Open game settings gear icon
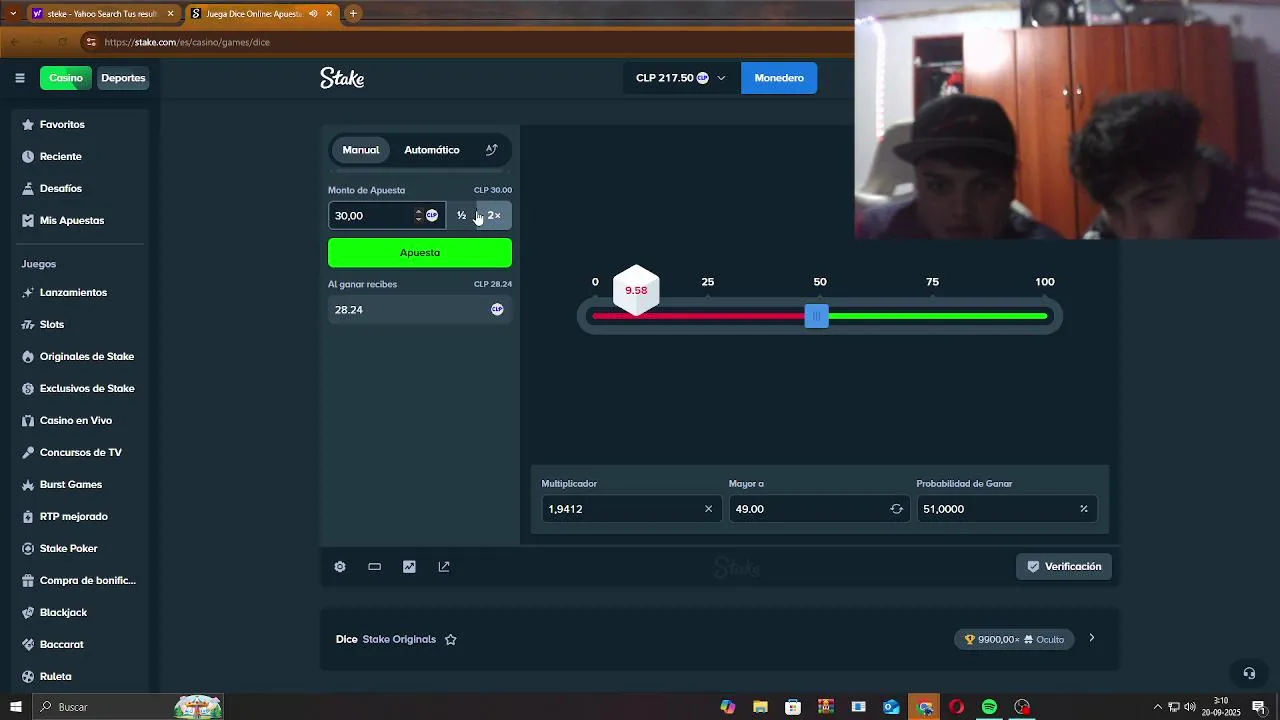The width and height of the screenshot is (1280, 720). pyautogui.click(x=340, y=567)
